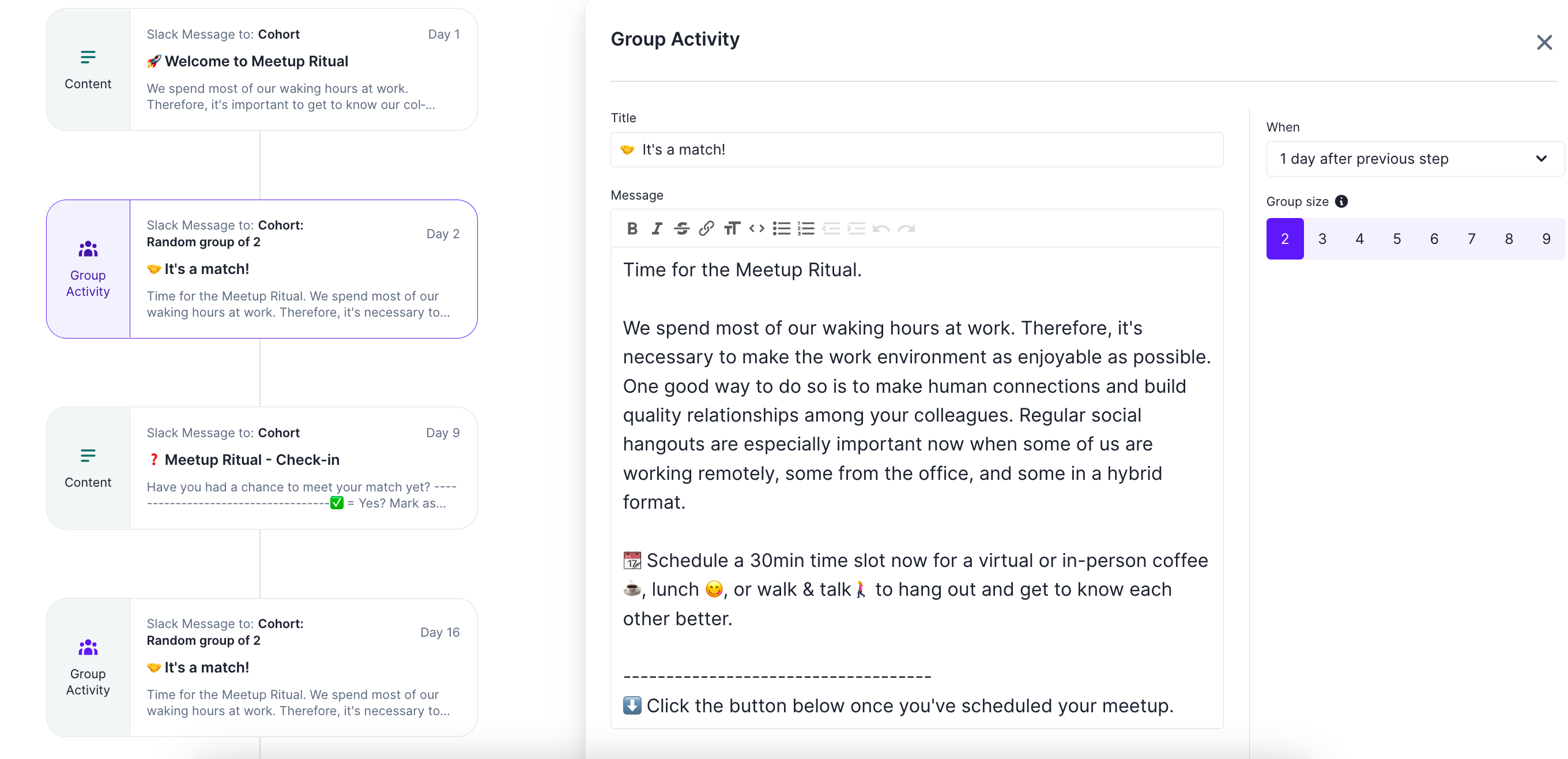Viewport: 1568px width, 759px height.
Task: Choose group size 8
Action: [x=1509, y=239]
